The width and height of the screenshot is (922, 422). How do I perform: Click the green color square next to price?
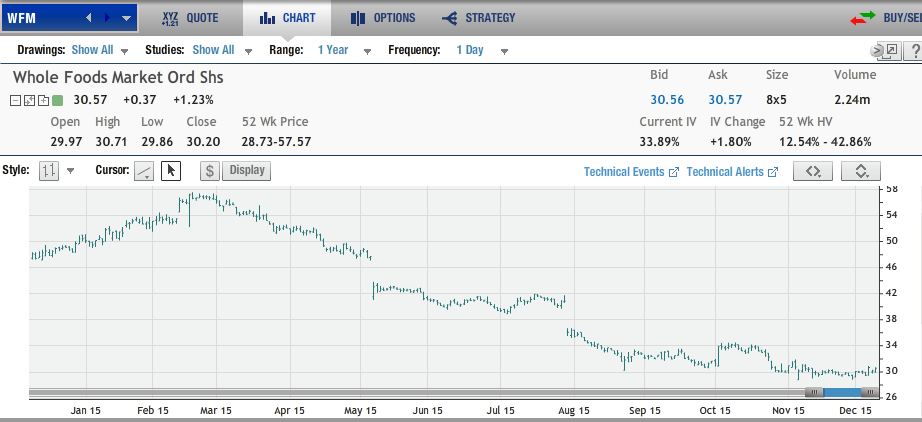pyautogui.click(x=57, y=100)
